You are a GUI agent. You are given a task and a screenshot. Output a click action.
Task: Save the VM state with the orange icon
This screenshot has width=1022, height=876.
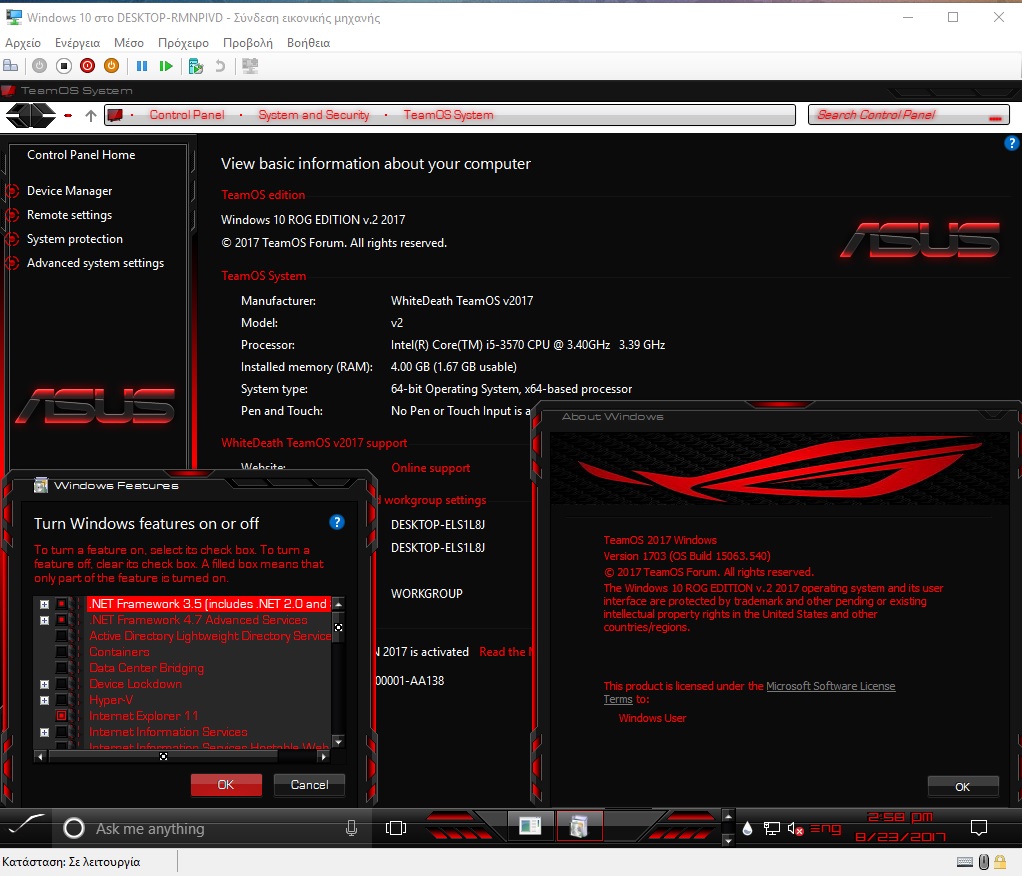[111, 66]
